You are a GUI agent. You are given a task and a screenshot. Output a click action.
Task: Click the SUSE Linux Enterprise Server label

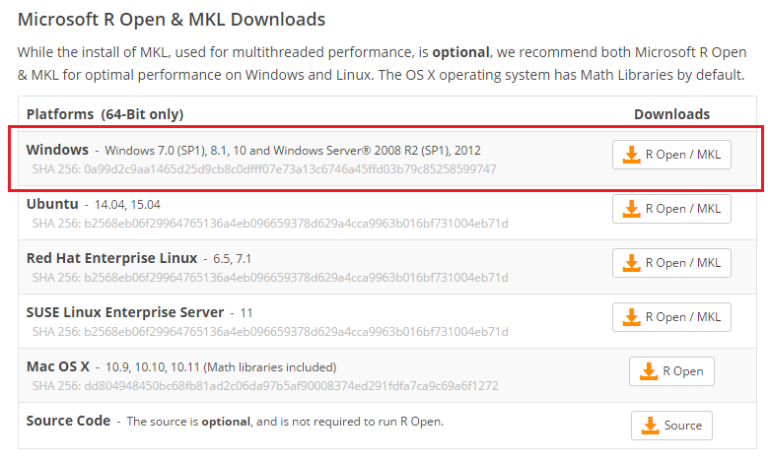[x=125, y=312]
